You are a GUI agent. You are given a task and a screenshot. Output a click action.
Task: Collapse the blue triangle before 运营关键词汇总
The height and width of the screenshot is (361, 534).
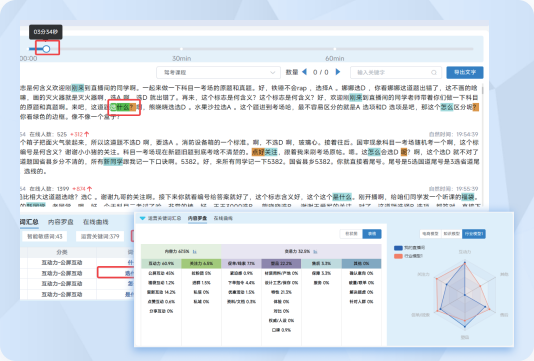tap(143, 218)
